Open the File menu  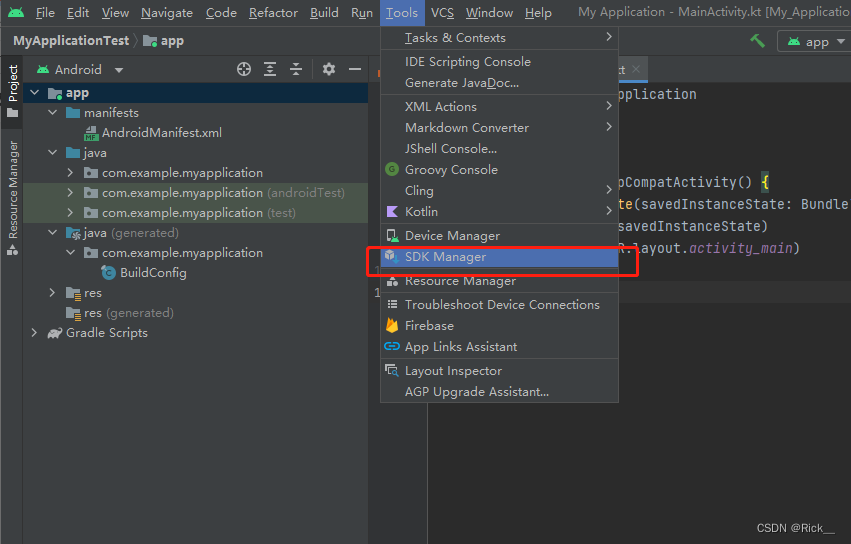[45, 12]
